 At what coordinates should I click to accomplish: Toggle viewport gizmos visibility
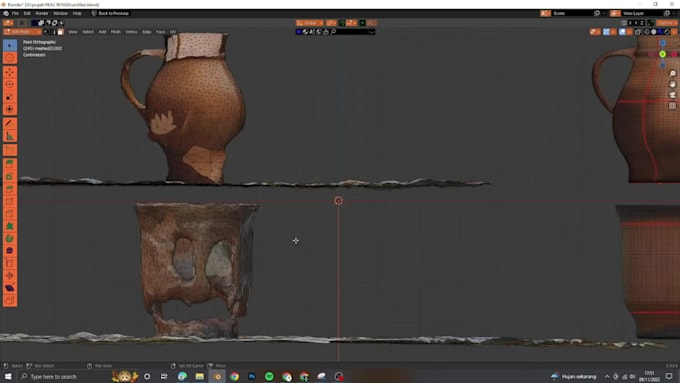point(606,32)
